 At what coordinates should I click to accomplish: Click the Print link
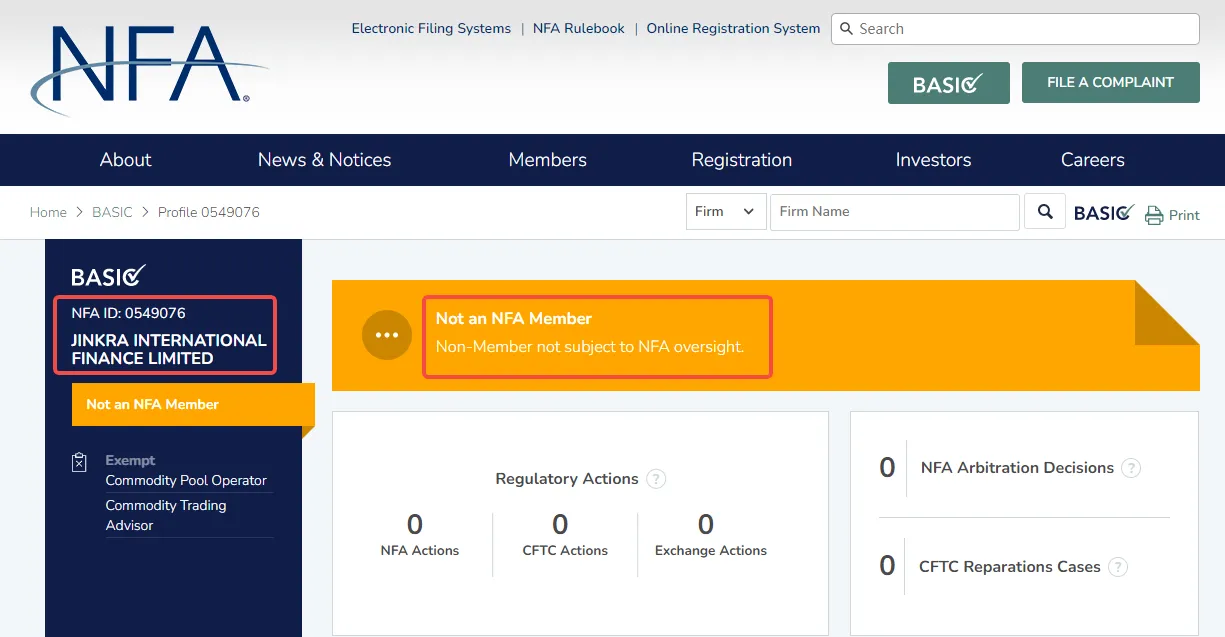[x=1184, y=215]
